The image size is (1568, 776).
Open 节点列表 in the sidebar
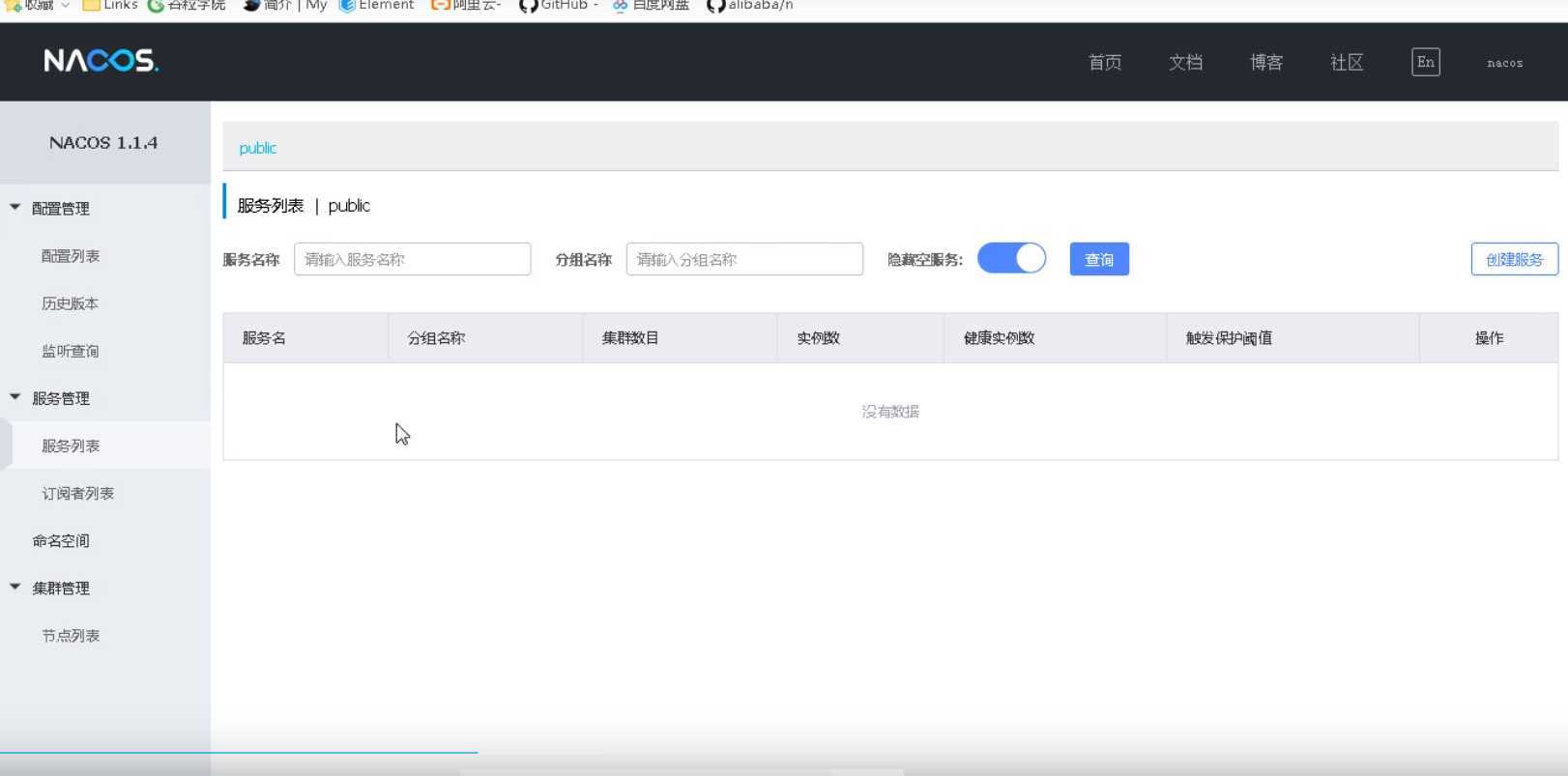click(x=71, y=636)
